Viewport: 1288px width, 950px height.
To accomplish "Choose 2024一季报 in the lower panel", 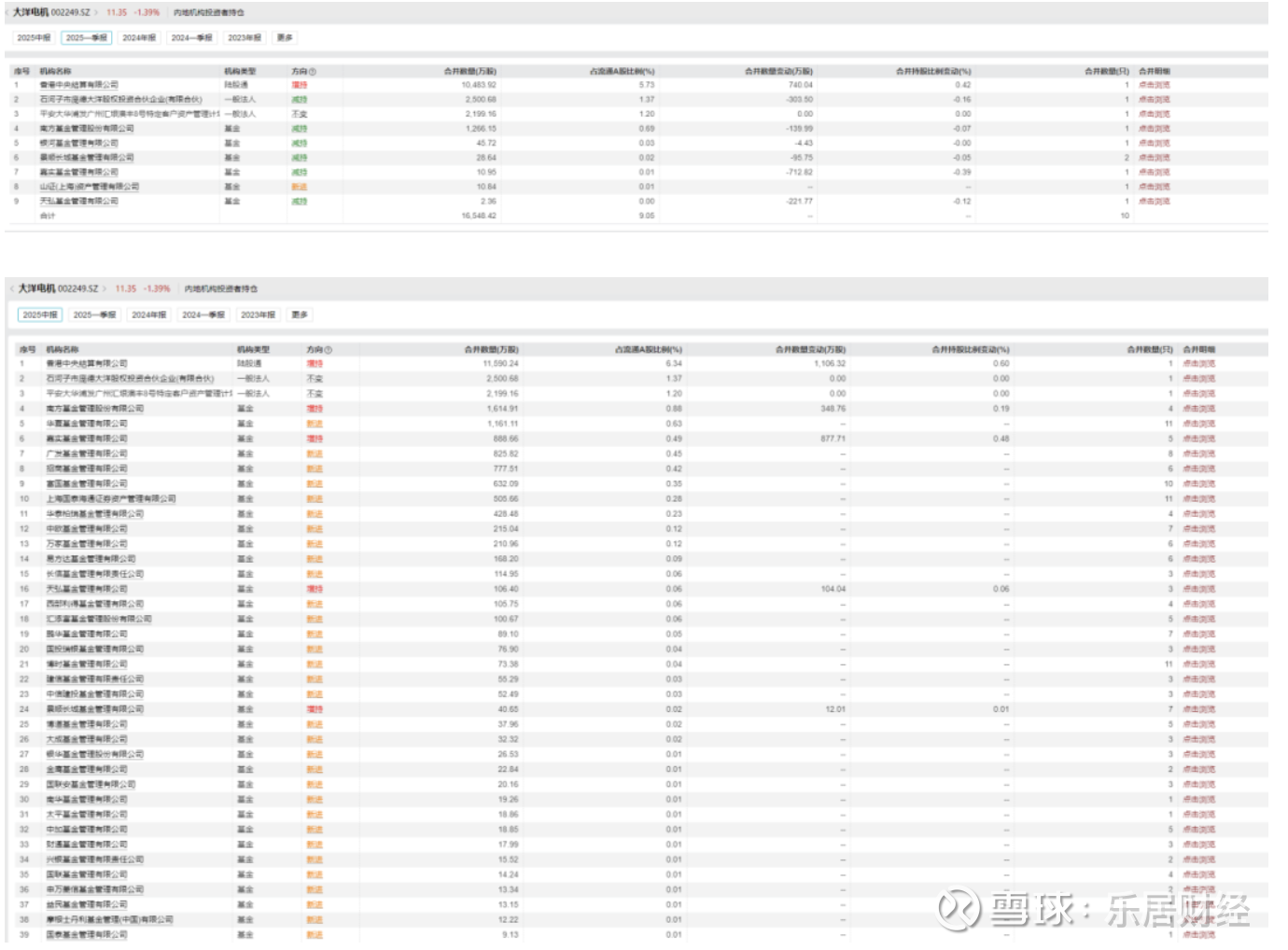I will (203, 315).
